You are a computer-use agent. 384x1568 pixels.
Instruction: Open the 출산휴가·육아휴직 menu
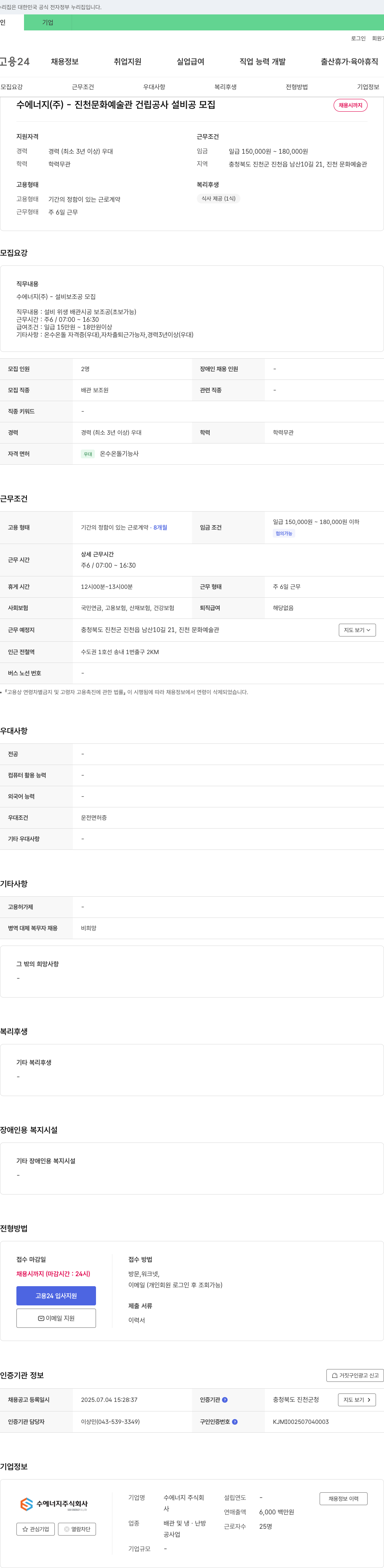pyautogui.click(x=349, y=62)
